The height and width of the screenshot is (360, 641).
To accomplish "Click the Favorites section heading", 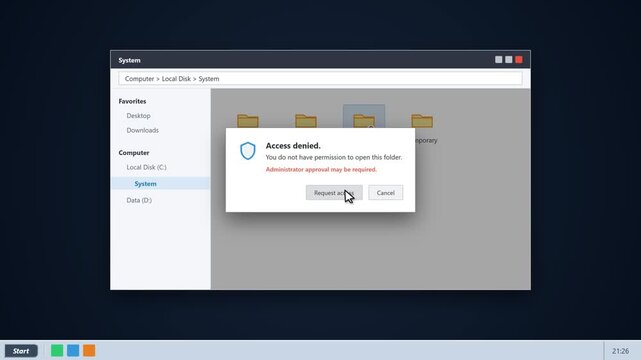I will (132, 101).
